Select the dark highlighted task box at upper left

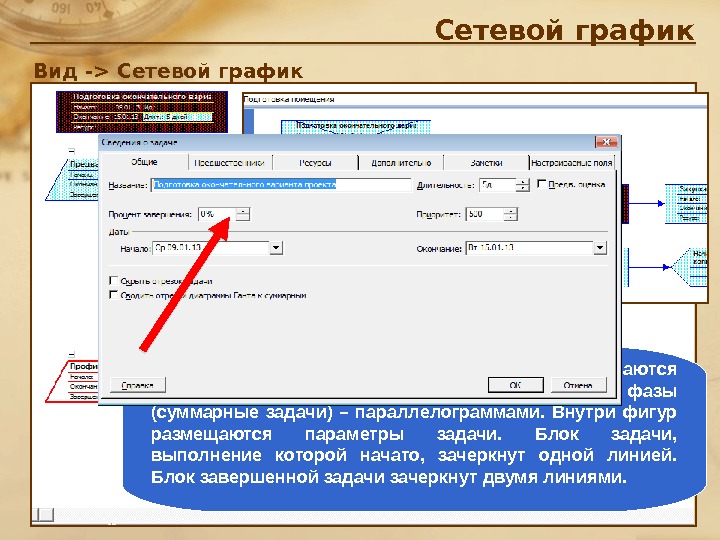point(142,112)
